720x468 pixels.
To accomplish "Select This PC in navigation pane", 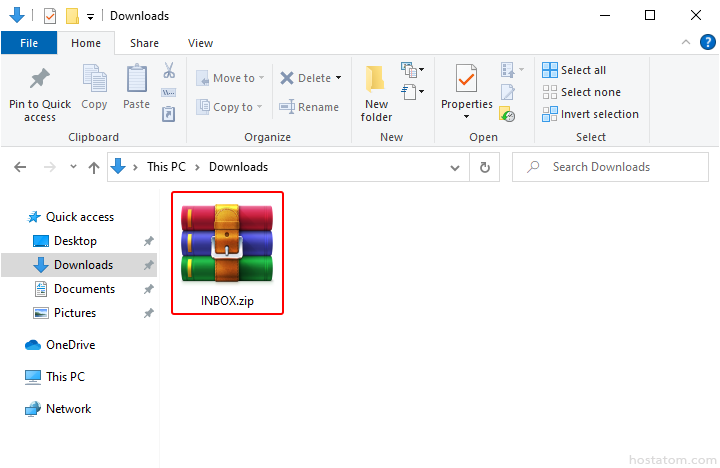I will coord(55,377).
